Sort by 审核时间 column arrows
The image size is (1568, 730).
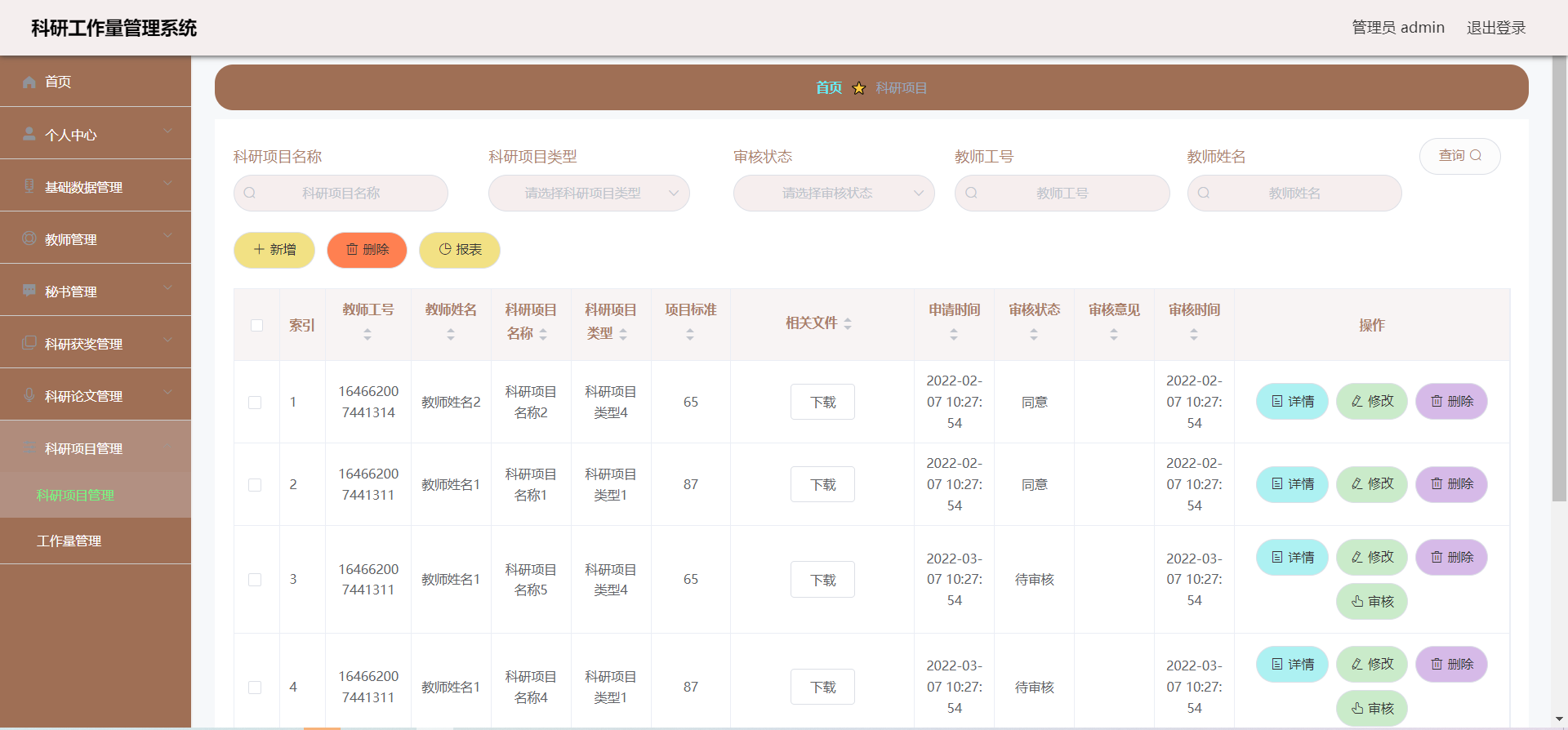(1194, 335)
